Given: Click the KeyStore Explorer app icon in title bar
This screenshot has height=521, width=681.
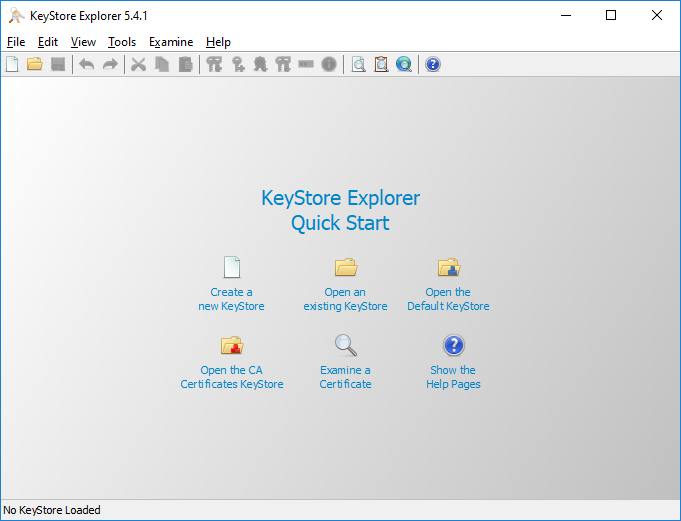Looking at the screenshot, I should pyautogui.click(x=16, y=16).
